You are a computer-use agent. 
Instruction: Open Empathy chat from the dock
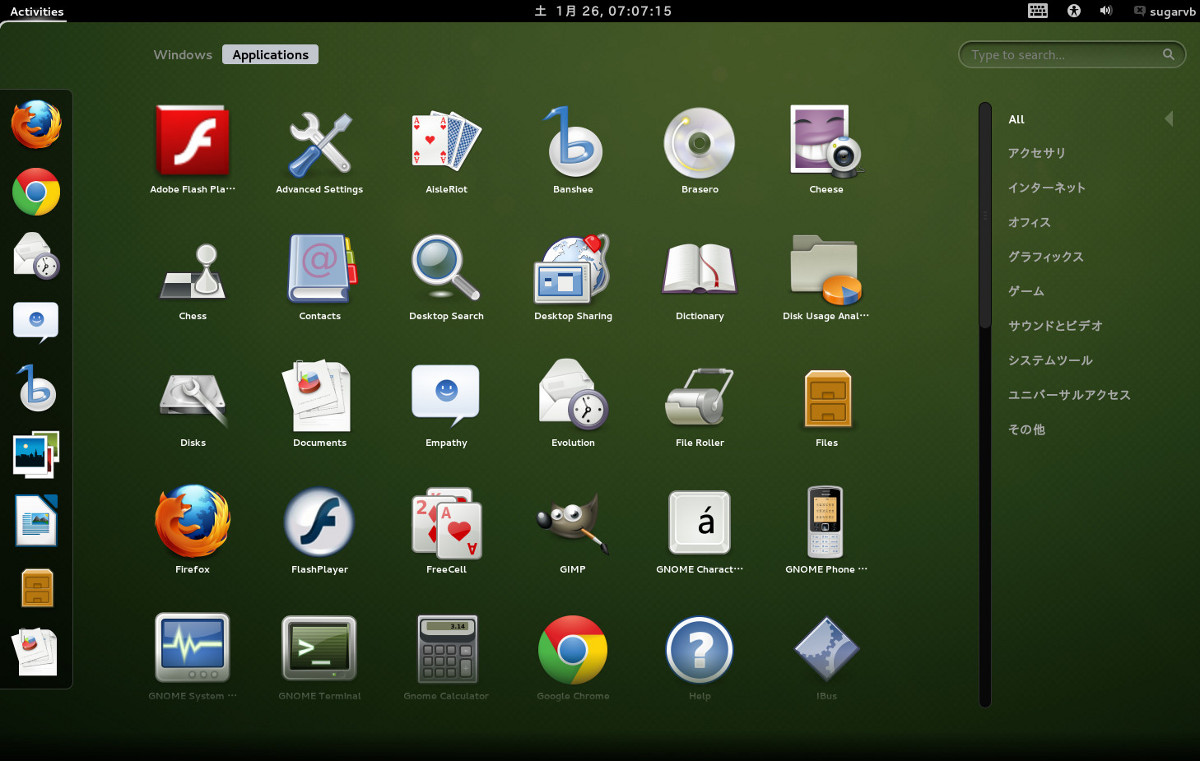36,322
